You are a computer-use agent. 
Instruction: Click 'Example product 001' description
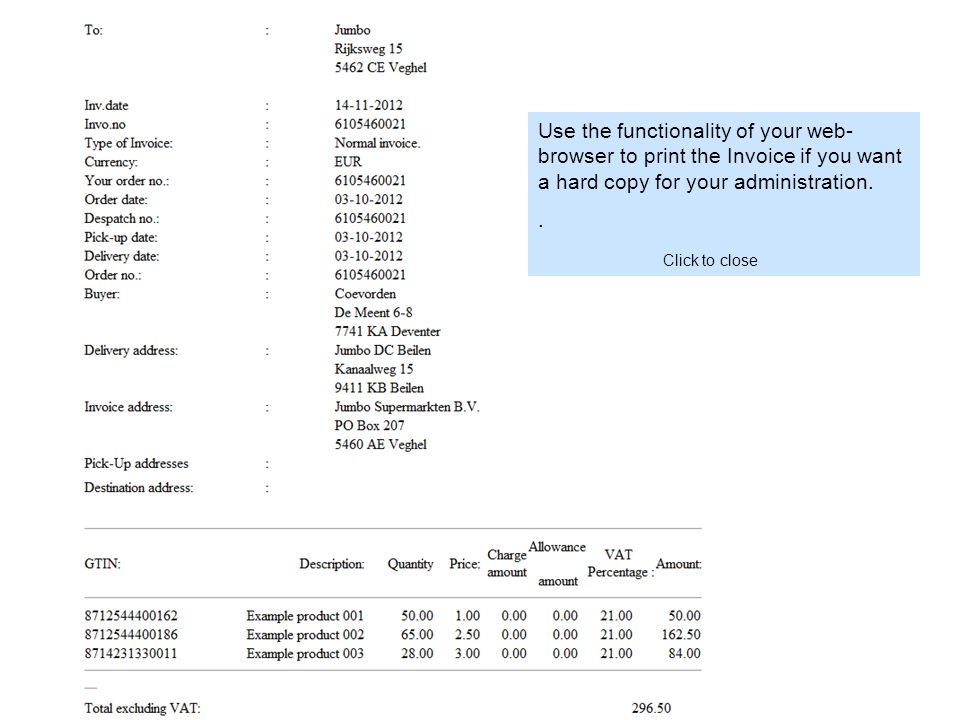click(x=305, y=616)
